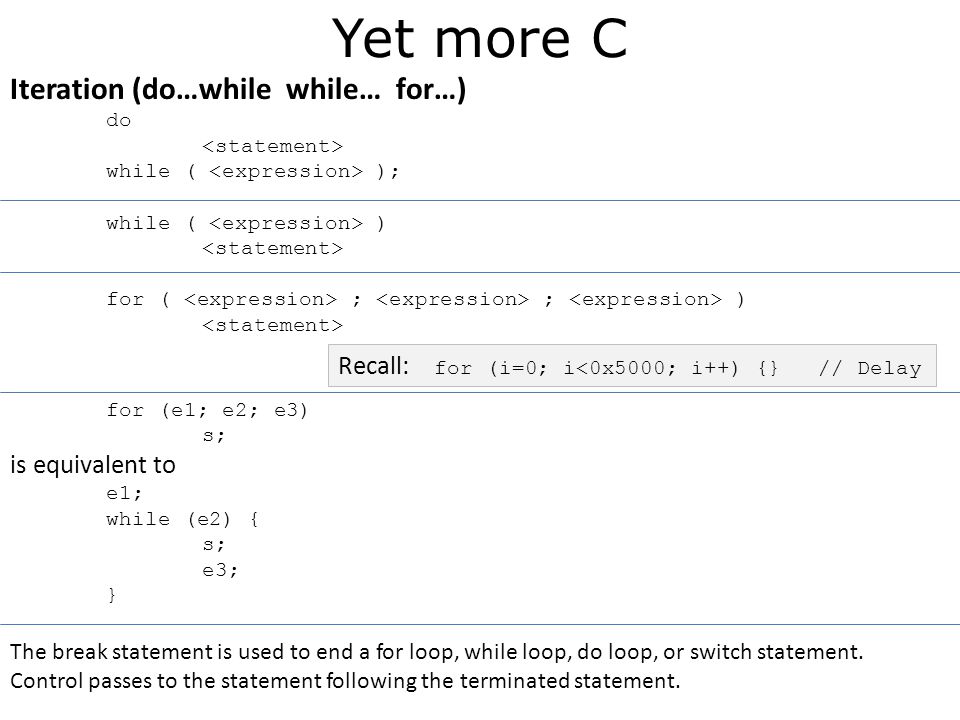Click '<statement>' under the while loop
960x720 pixels.
[x=272, y=249]
